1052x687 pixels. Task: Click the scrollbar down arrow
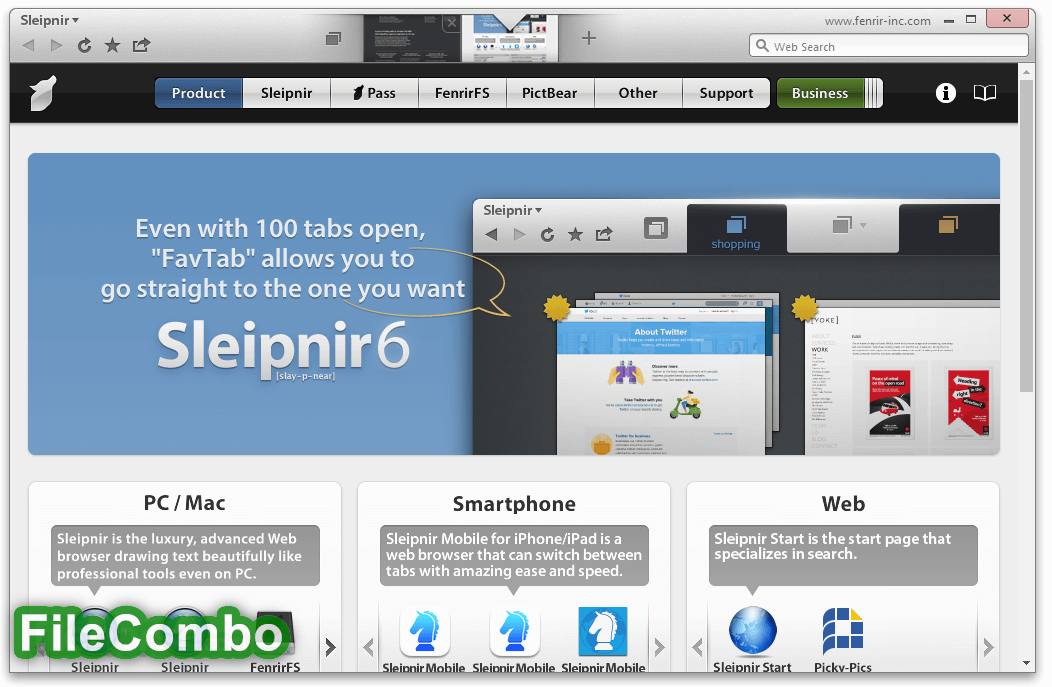[x=1027, y=663]
